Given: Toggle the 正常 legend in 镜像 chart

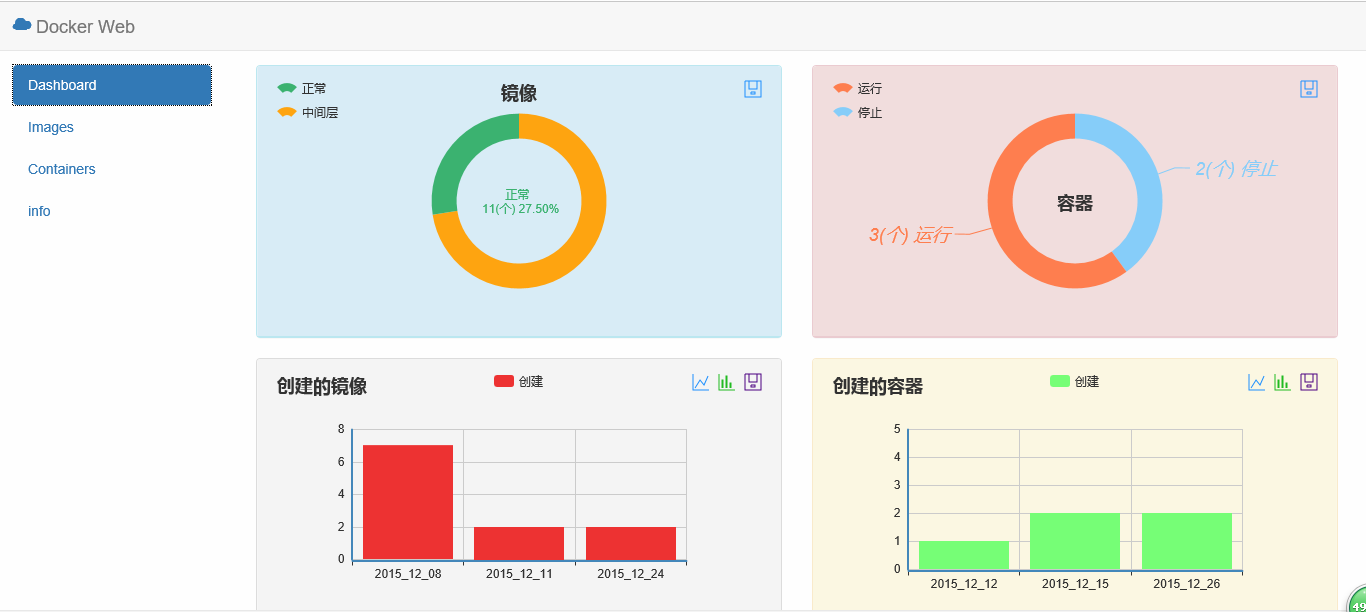Looking at the screenshot, I should (x=301, y=89).
